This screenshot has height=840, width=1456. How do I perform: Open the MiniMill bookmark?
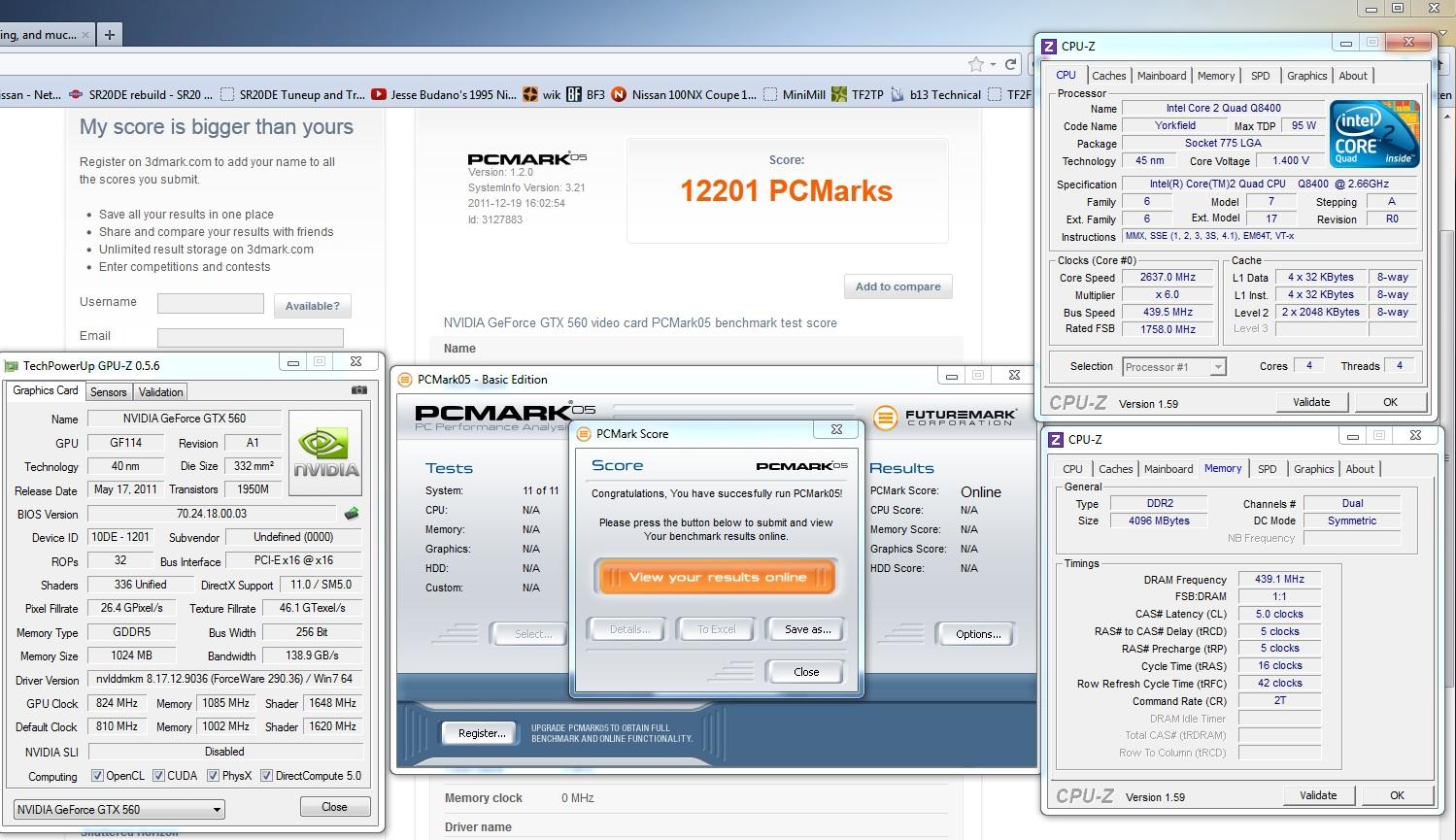[794, 94]
